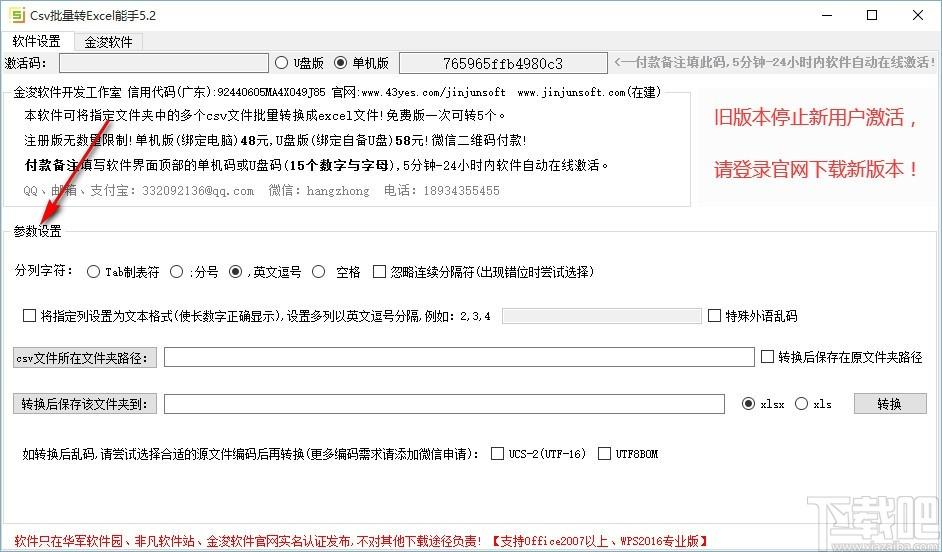The width and height of the screenshot is (942, 552).
Task: Click the 332092136@qq.com contact text
Action: (x=198, y=191)
